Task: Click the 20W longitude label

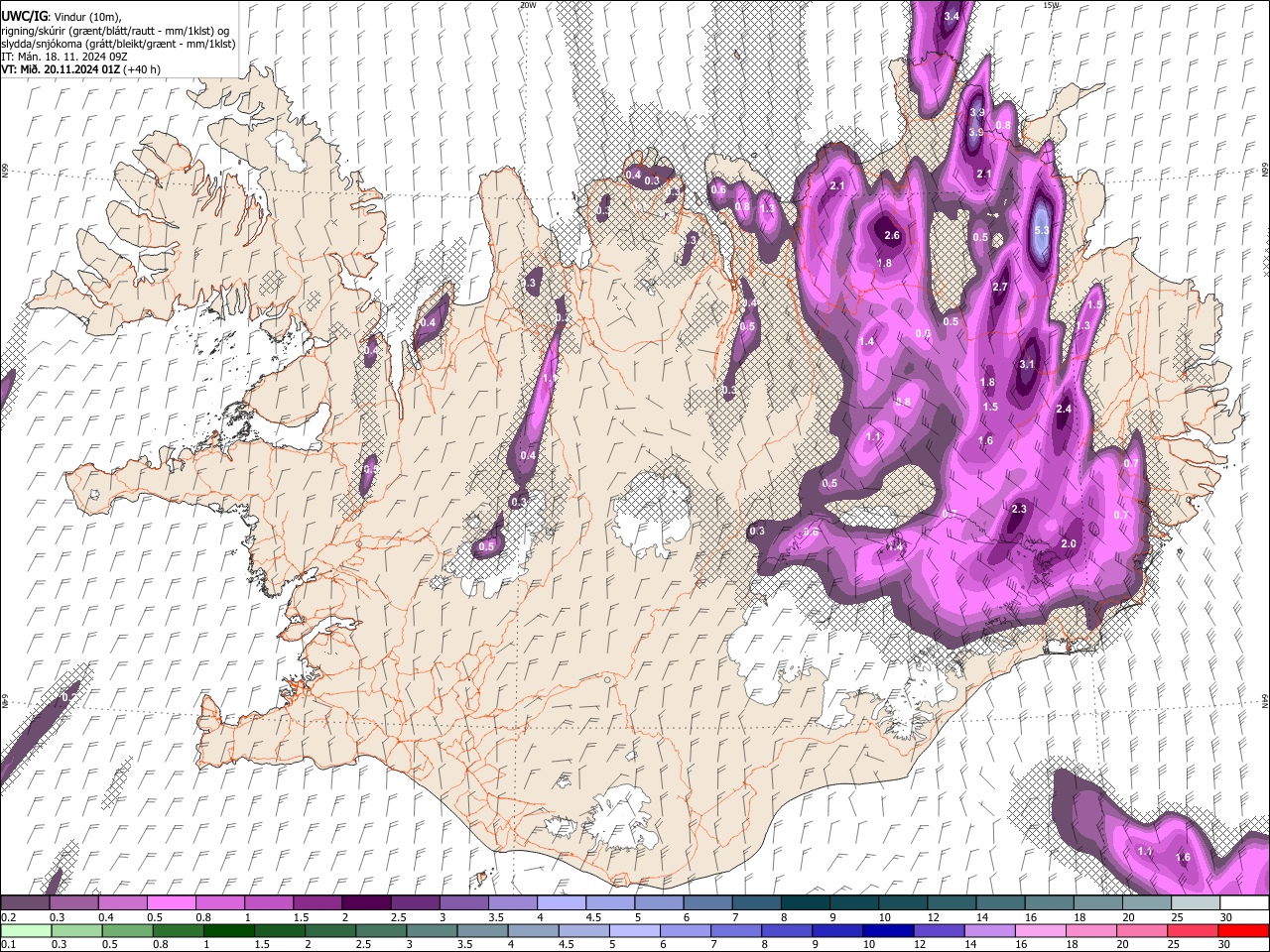Action: 528,5
